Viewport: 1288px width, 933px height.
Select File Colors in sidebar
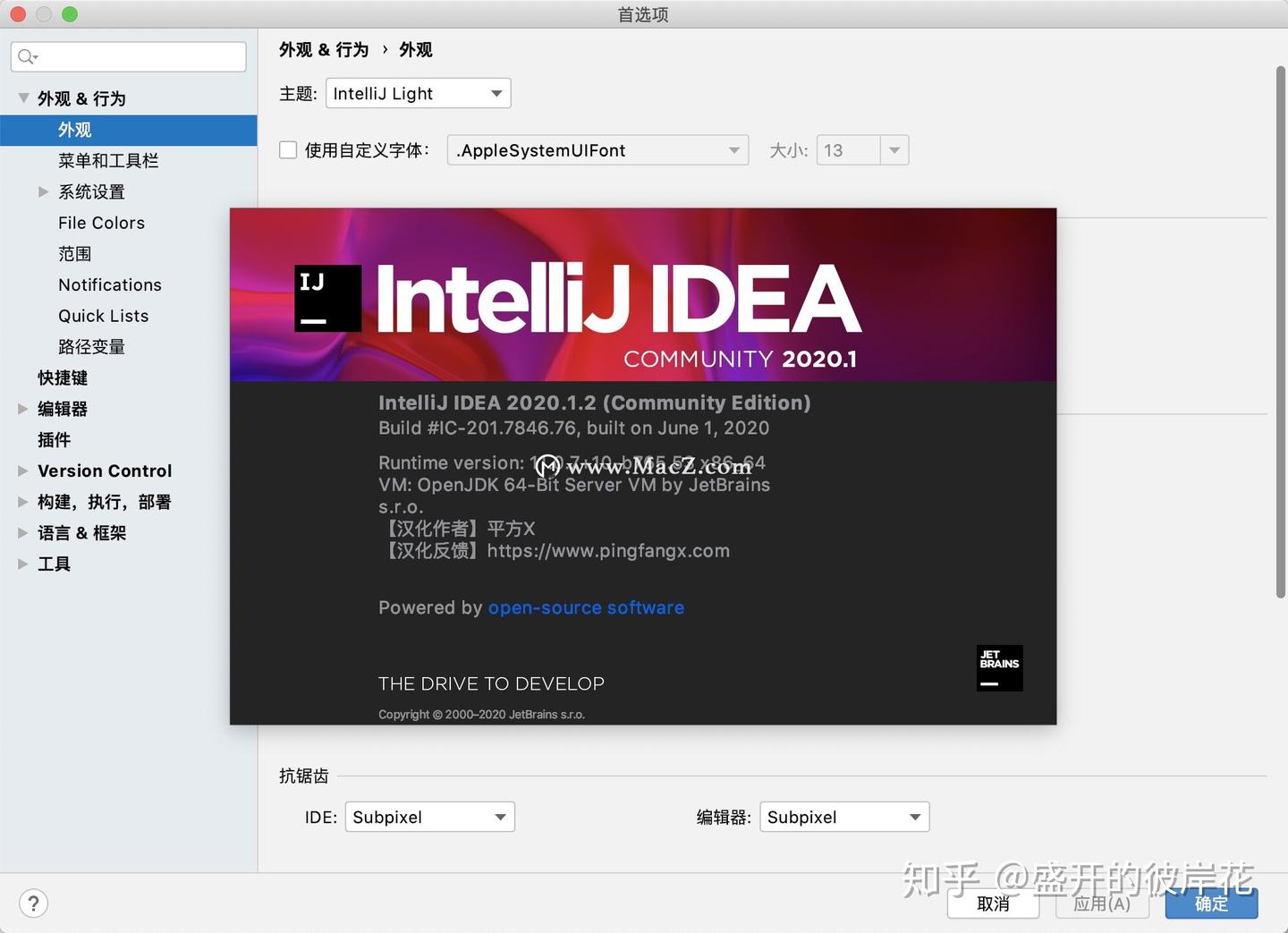point(101,223)
